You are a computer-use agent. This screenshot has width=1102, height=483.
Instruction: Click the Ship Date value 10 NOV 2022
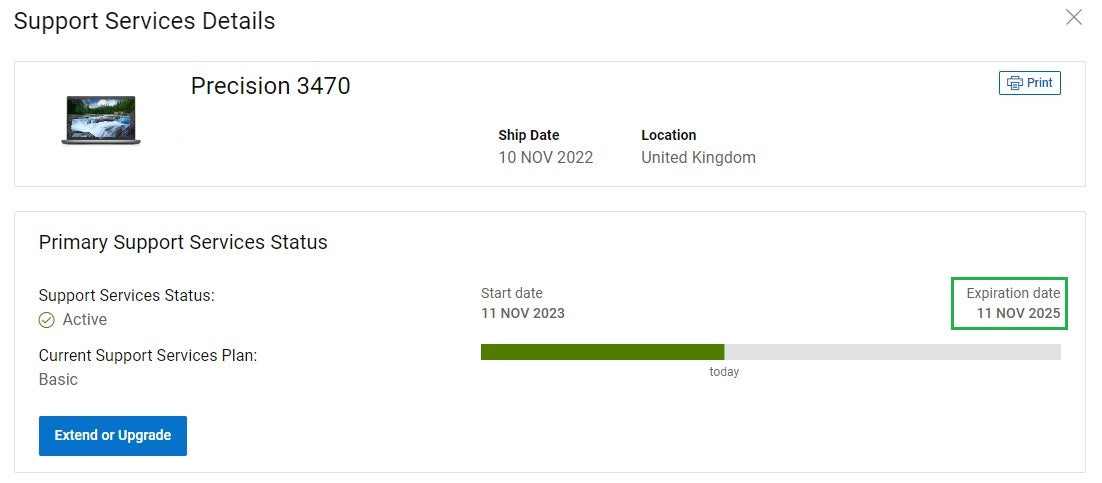(545, 157)
